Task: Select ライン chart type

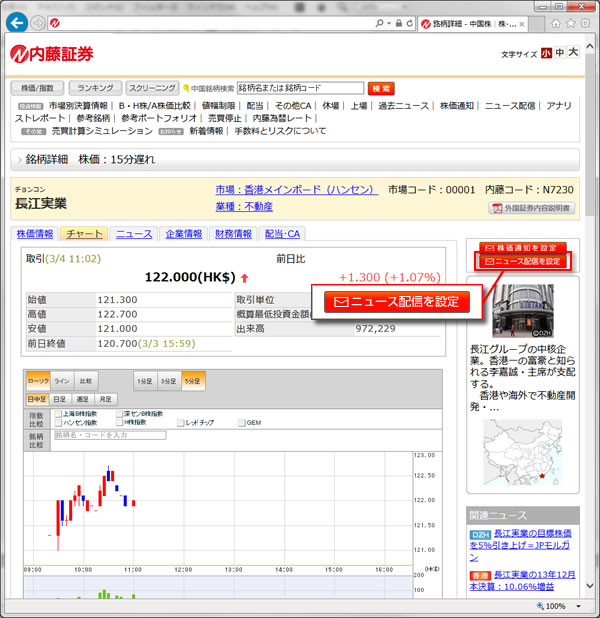Action: (62, 381)
